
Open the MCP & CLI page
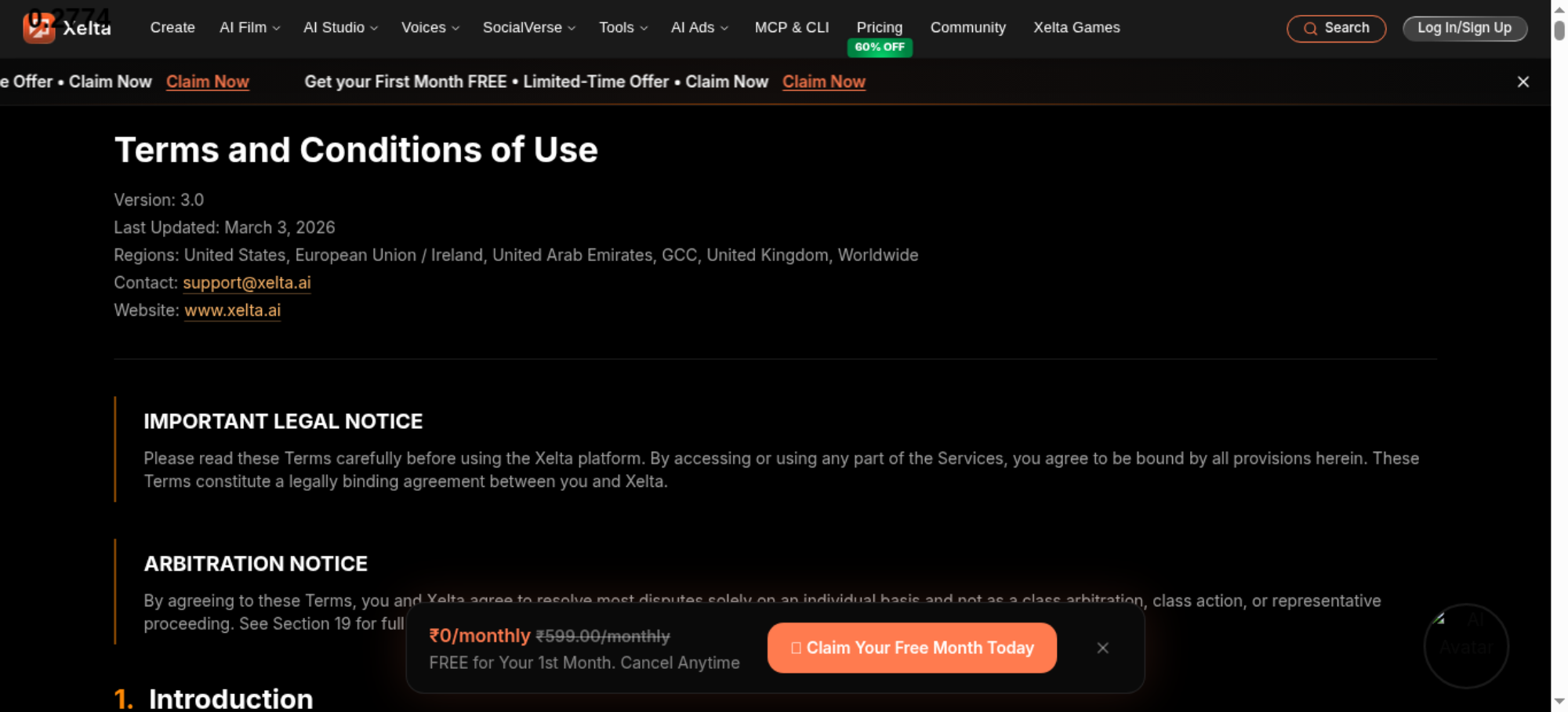tap(792, 27)
